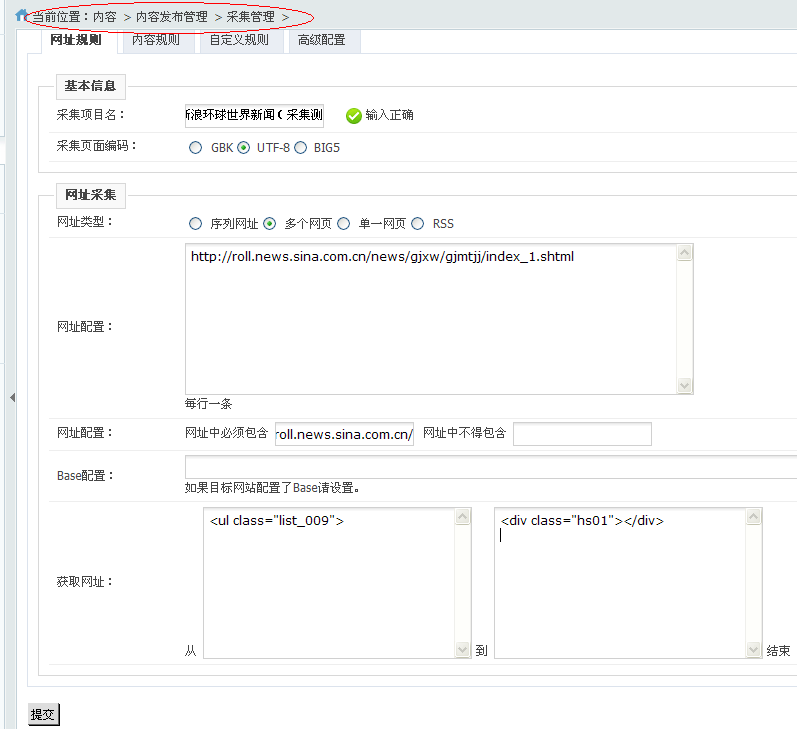The width and height of the screenshot is (797, 729).
Task: Click 采集管理 breadcrumb link
Action: click(251, 17)
